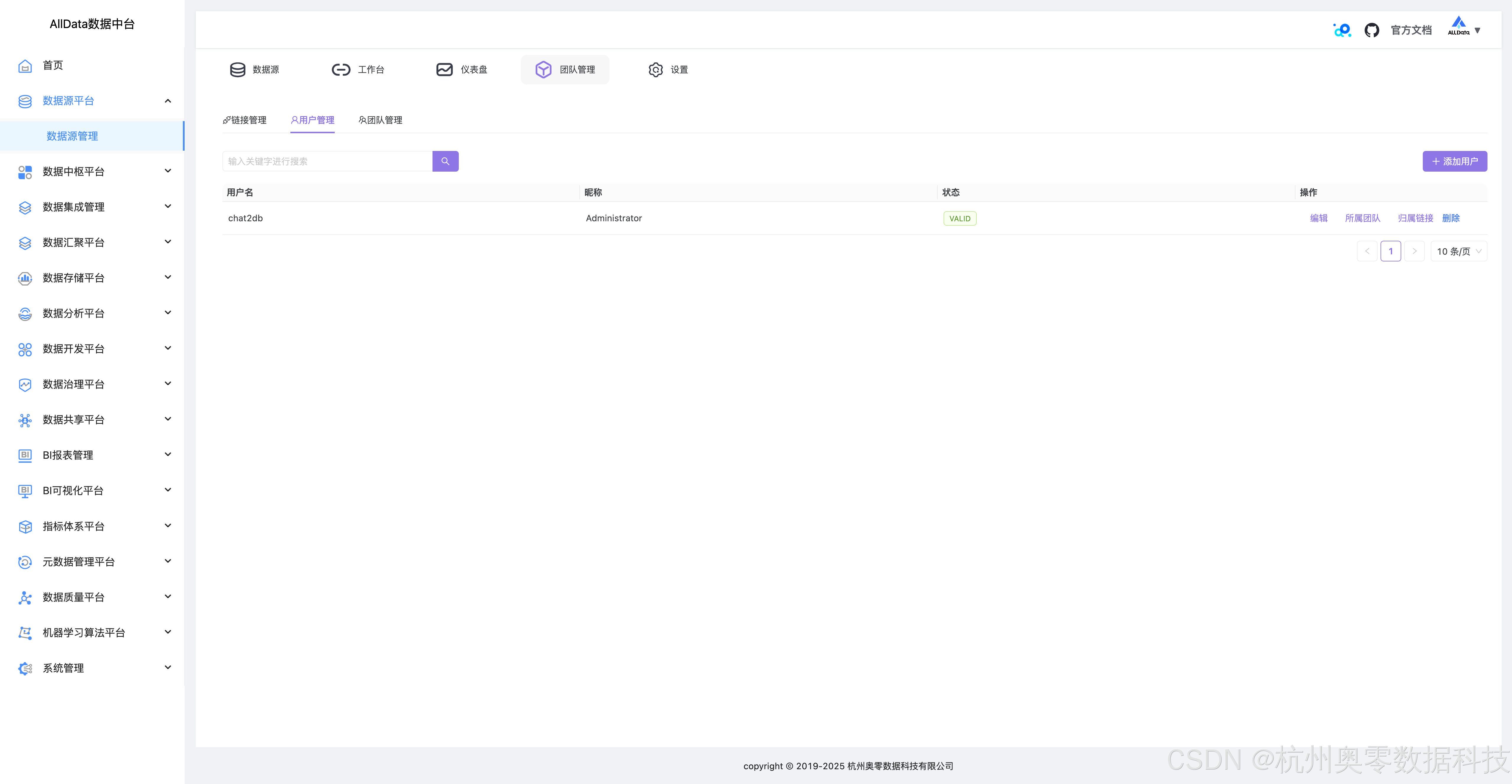The height and width of the screenshot is (784, 1512).
Task: Open the 仪表盘 dashboard icon
Action: point(444,70)
